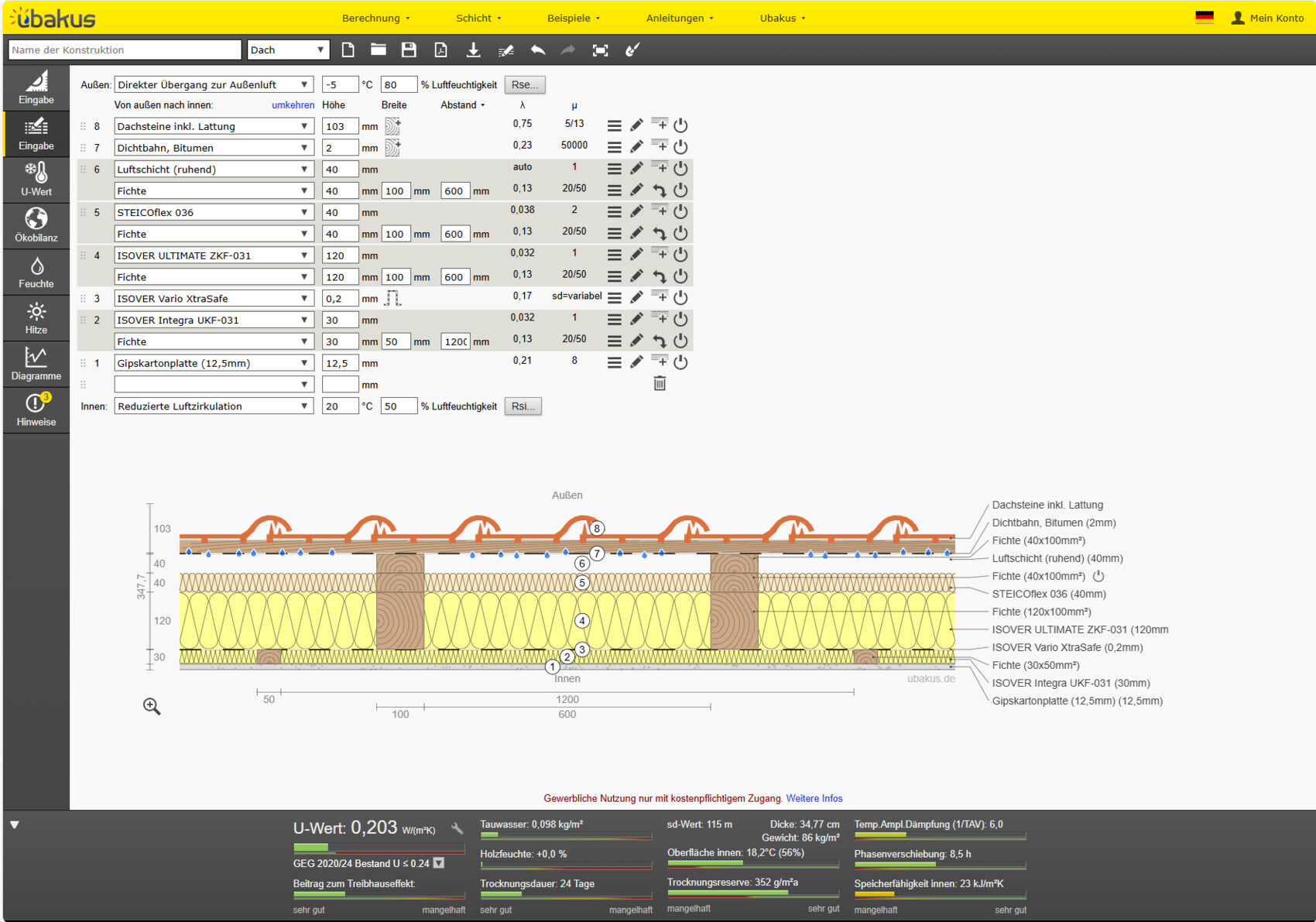The image size is (1316, 922).
Task: Open the Ökobilanz sidebar panel
Action: pos(36,226)
